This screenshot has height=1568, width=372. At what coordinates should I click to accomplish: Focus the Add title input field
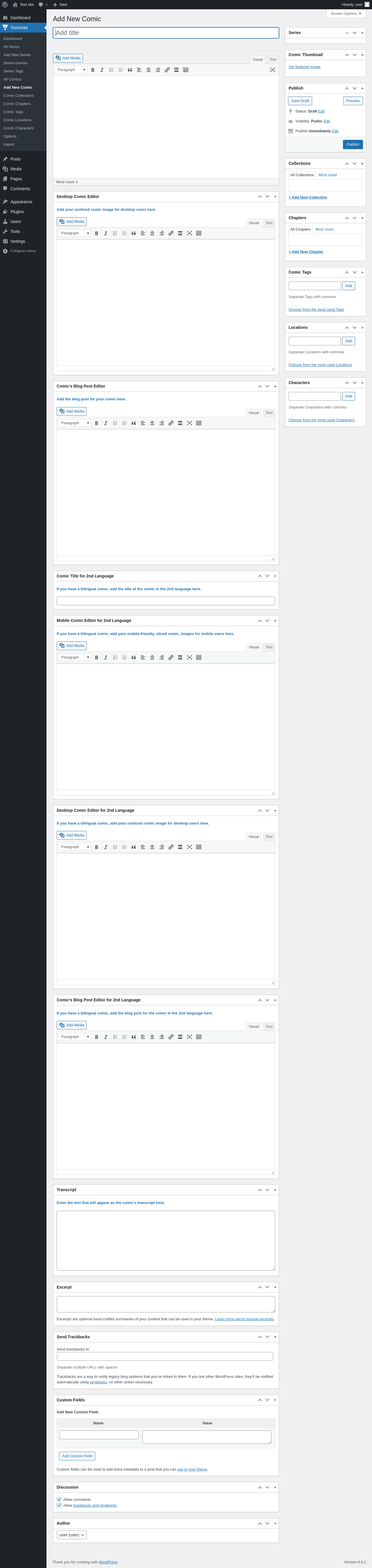coord(166,33)
